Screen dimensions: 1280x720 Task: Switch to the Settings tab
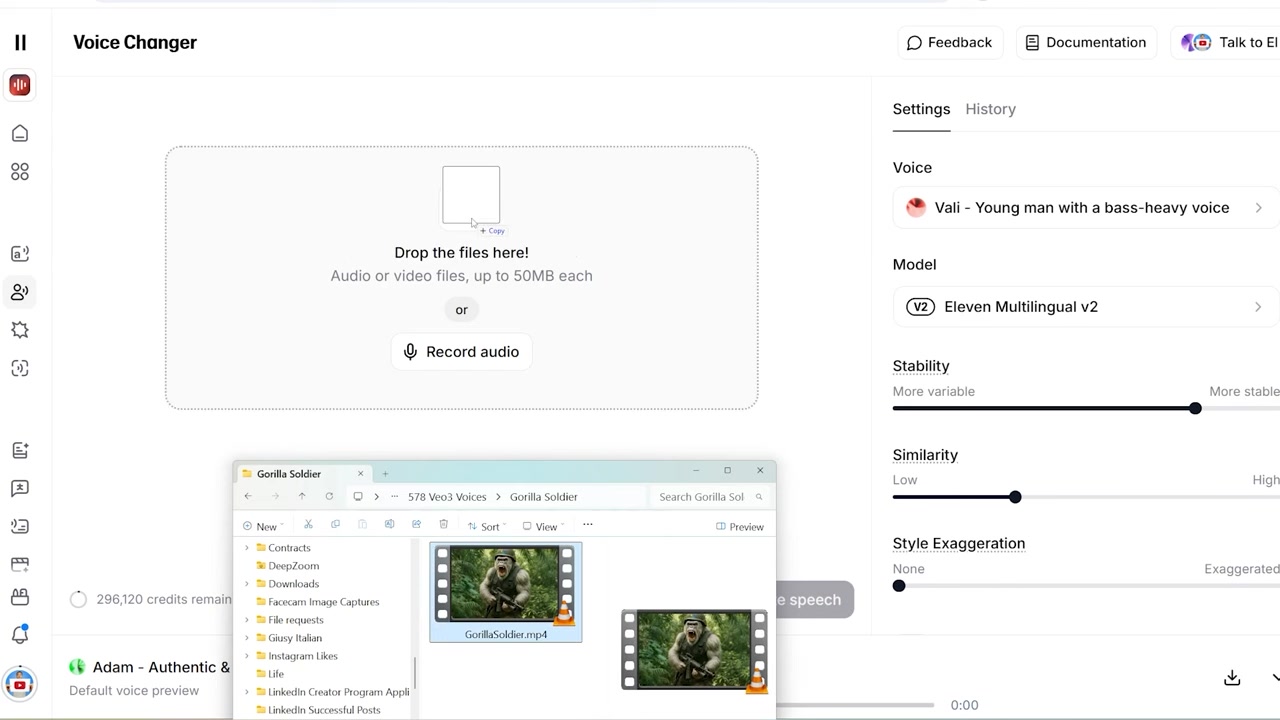(x=921, y=109)
